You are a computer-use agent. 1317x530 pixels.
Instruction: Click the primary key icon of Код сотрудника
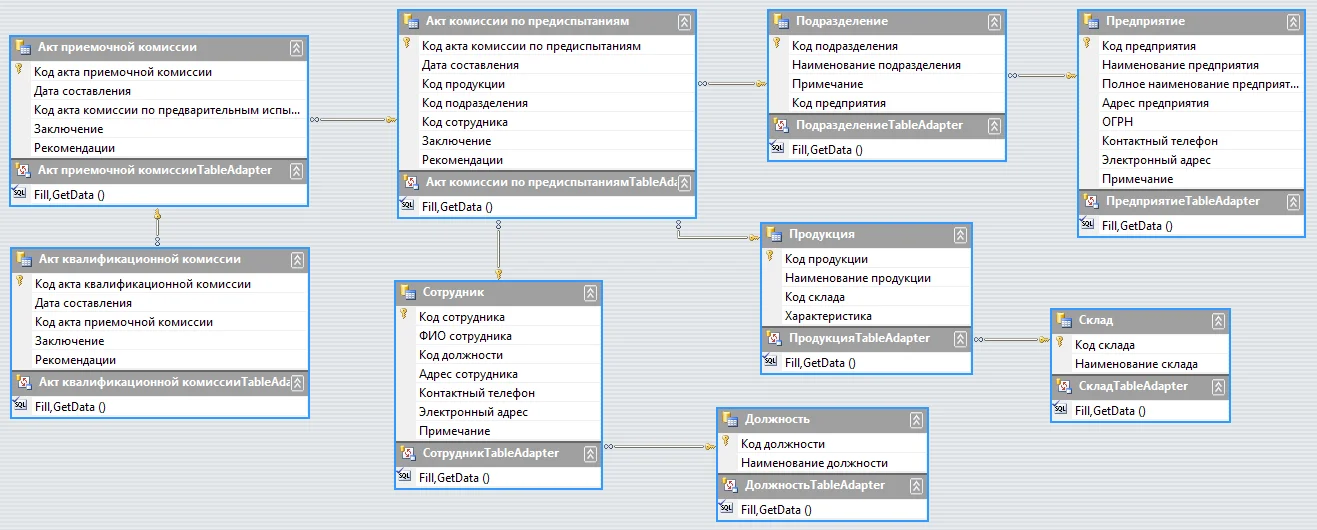(404, 314)
